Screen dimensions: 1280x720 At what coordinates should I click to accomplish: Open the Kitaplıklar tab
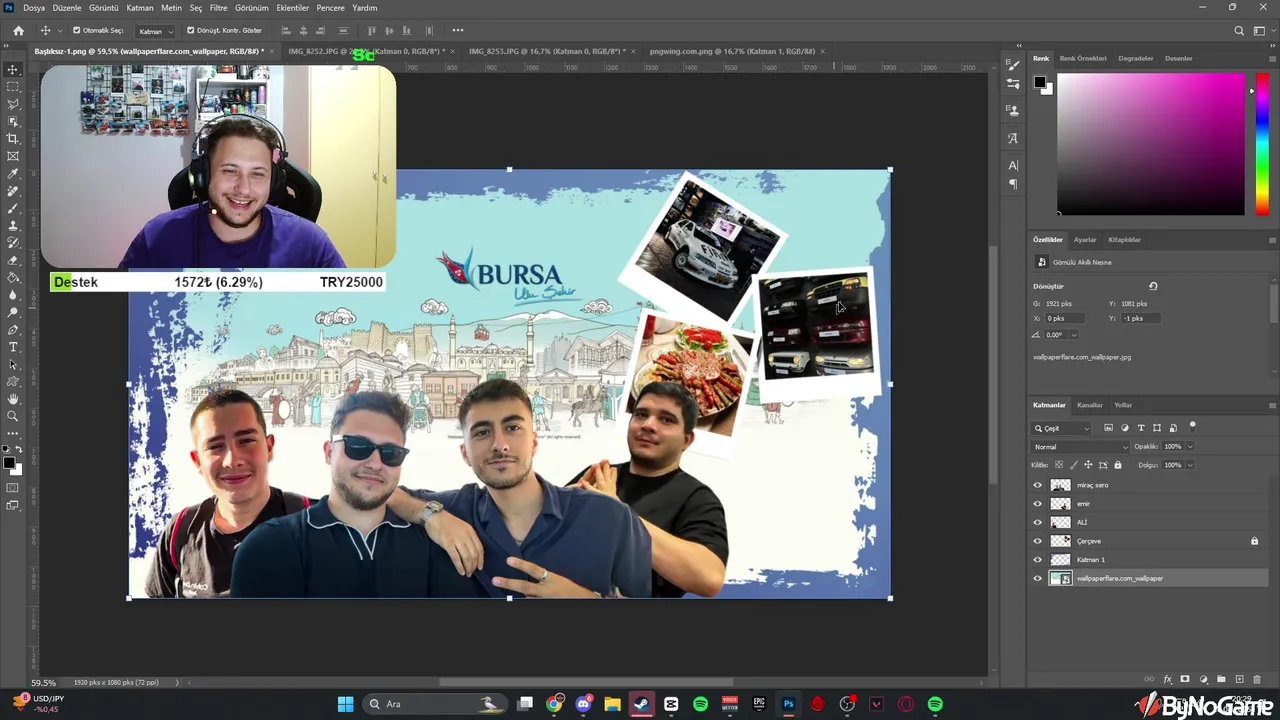pos(1124,240)
